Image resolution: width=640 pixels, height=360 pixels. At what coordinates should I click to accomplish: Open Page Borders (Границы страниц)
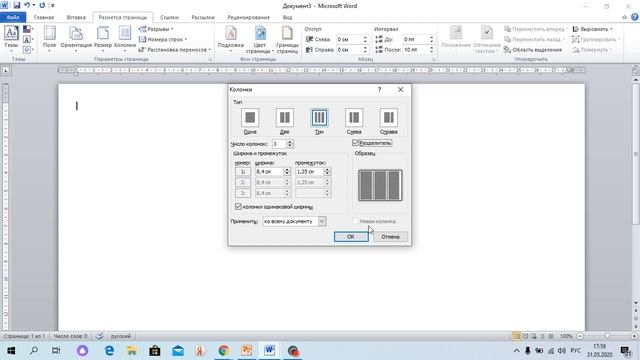[x=287, y=40]
